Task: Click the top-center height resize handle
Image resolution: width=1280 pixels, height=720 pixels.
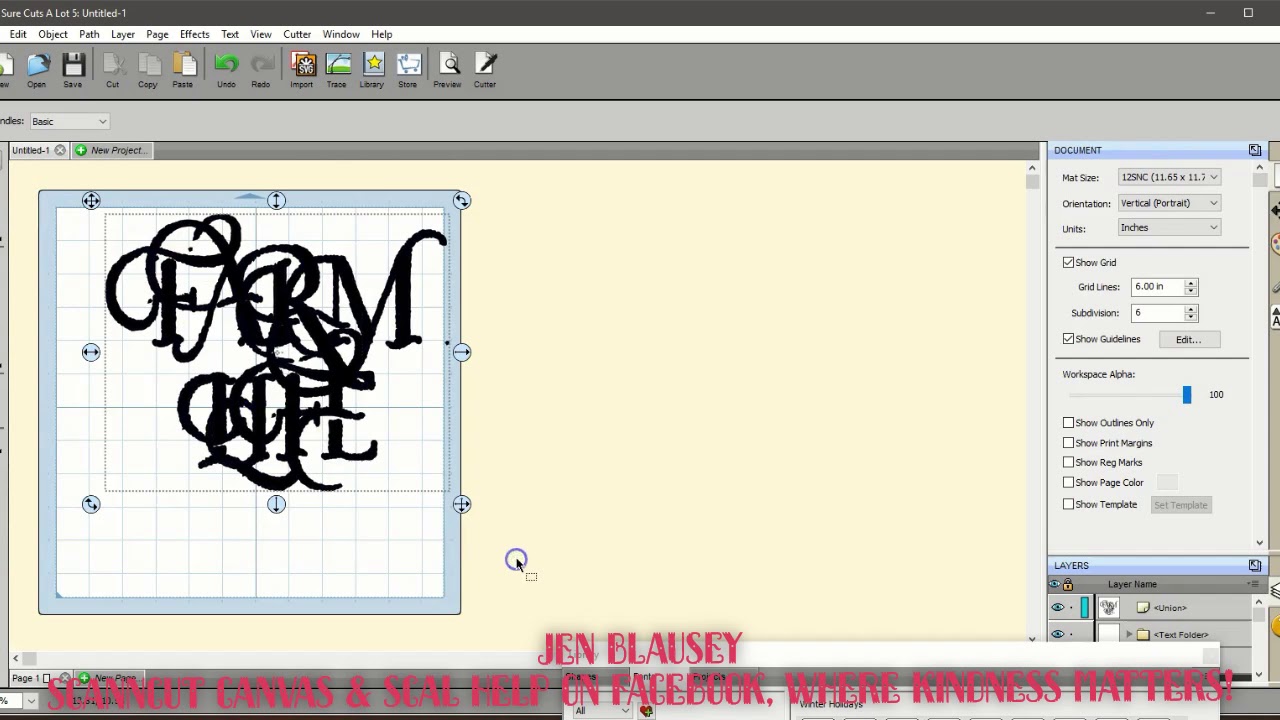Action: coord(276,201)
